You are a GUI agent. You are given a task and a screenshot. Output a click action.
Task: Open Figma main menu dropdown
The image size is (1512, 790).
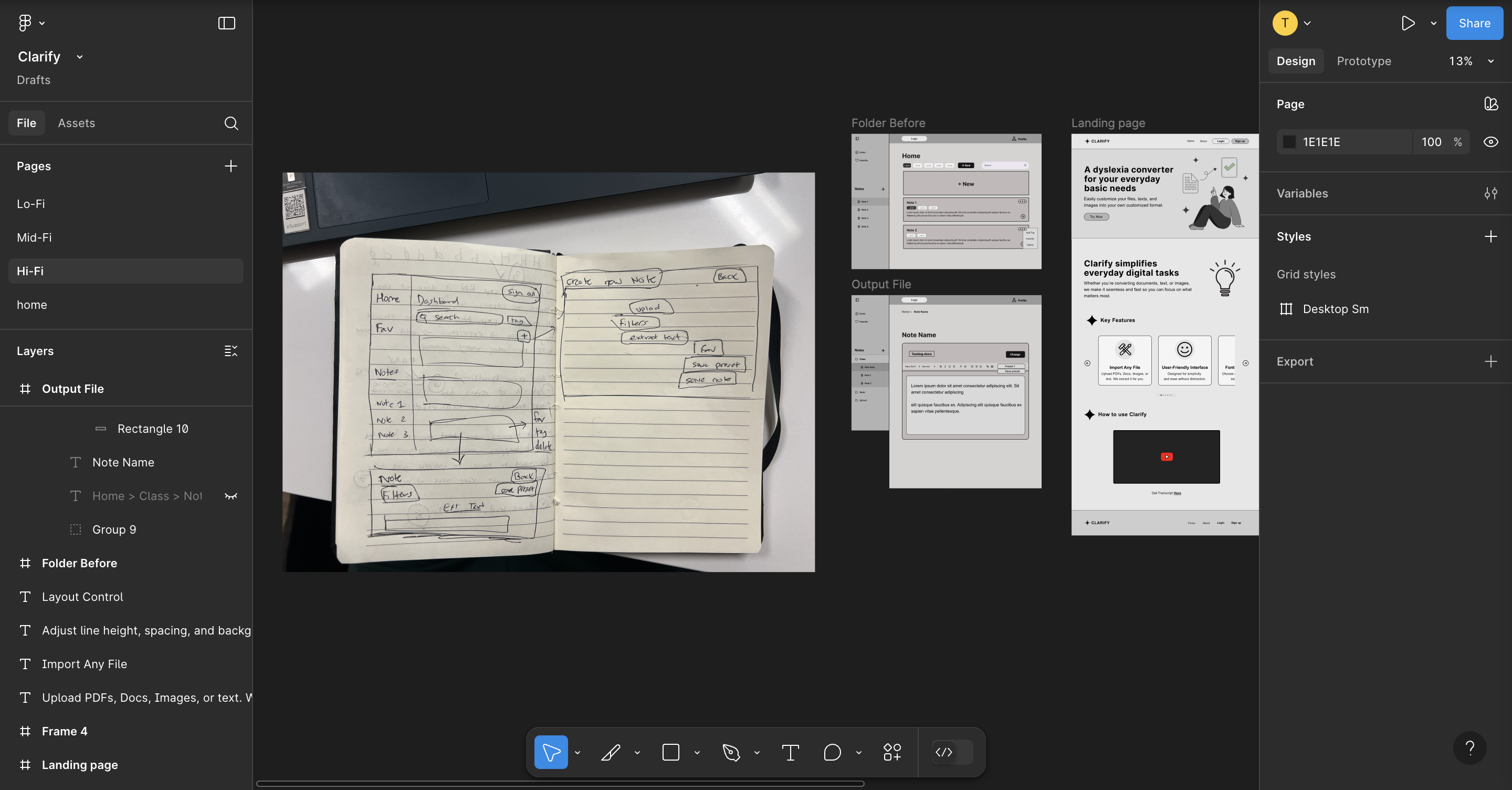click(30, 23)
